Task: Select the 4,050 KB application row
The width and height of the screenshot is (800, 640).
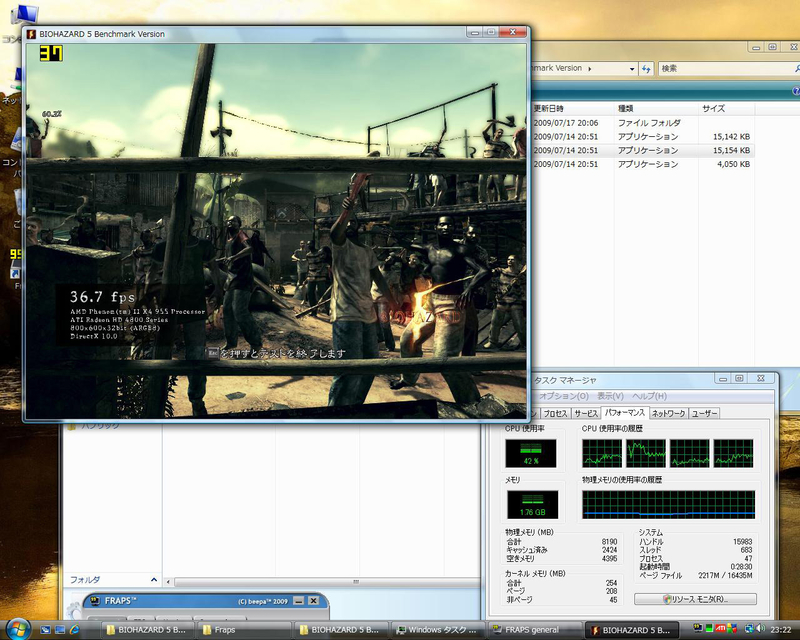Action: coord(642,164)
